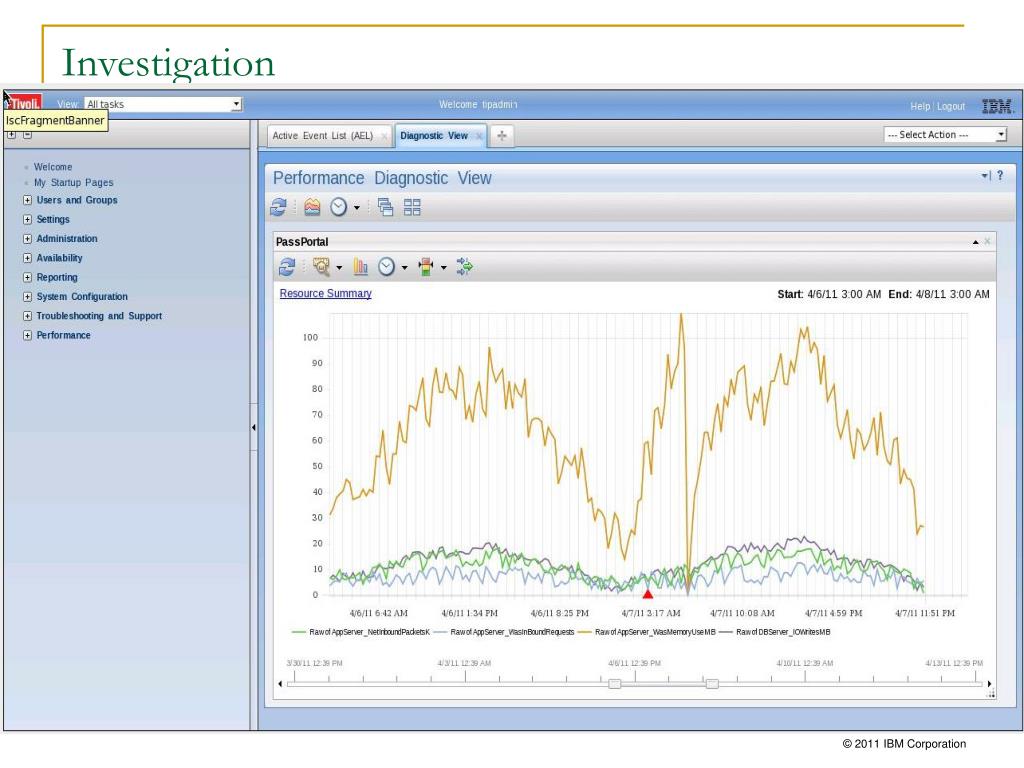Click right arrow of time range slider
The height and width of the screenshot is (768, 1024).
coord(989,684)
